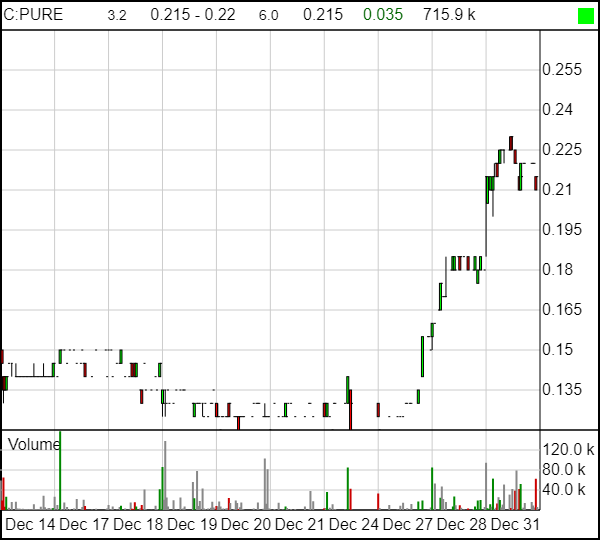Screen dimensions: 600x540
Task: Click the 120.0 k volume axis label
Action: pyautogui.click(x=568, y=449)
